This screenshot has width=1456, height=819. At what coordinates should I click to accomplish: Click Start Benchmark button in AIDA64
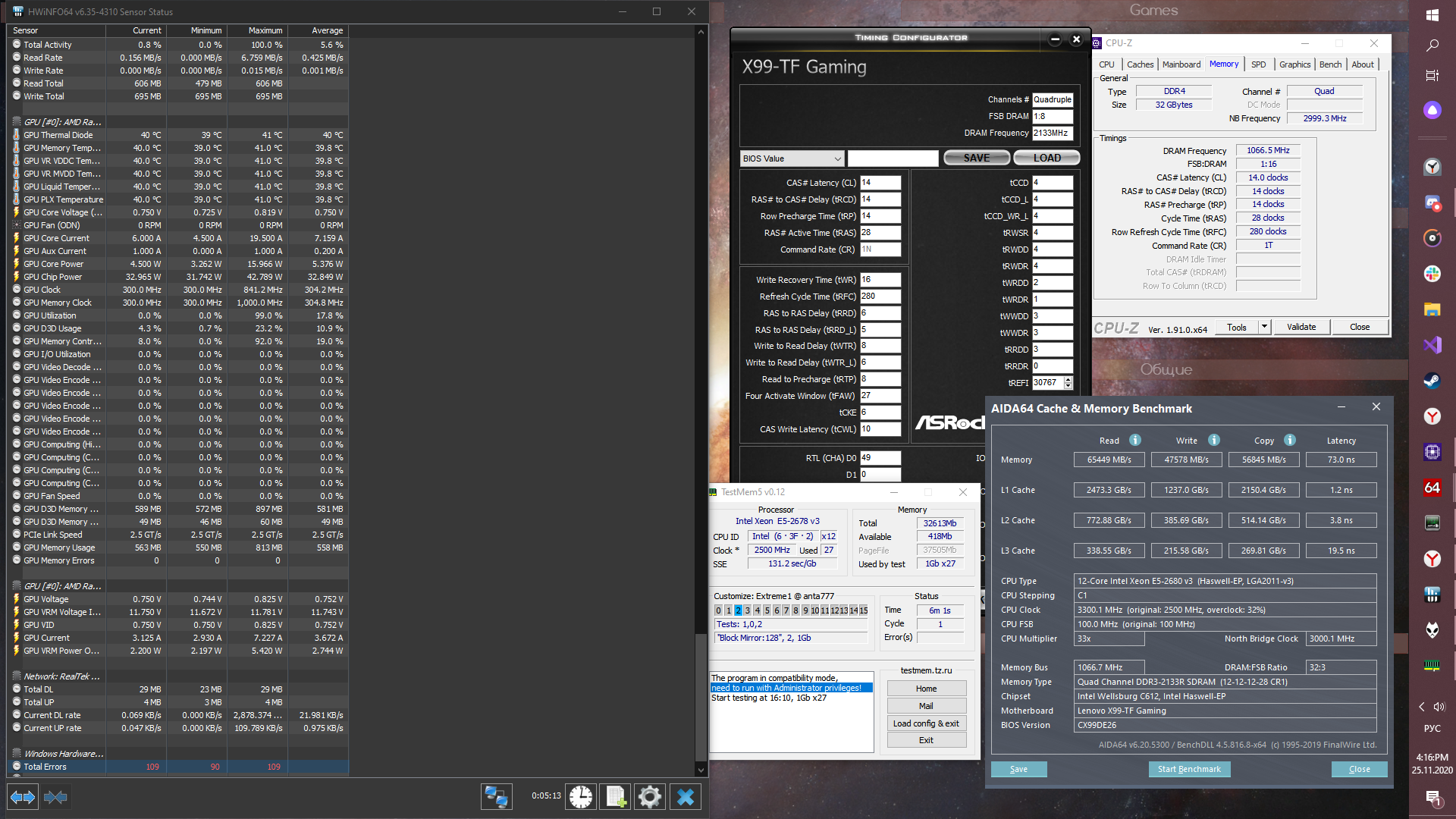[x=1188, y=769]
